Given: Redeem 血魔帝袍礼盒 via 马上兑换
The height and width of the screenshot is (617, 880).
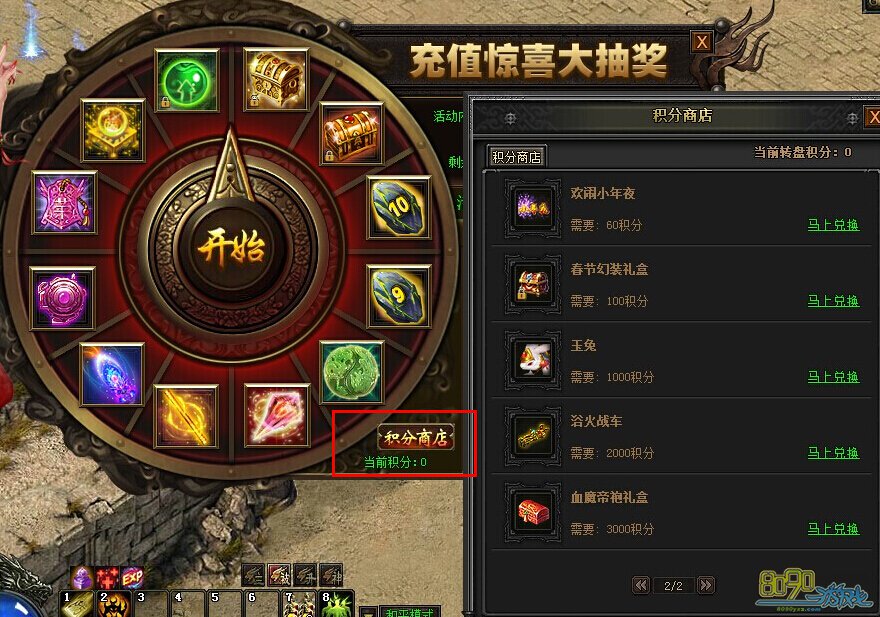Looking at the screenshot, I should click(x=833, y=529).
